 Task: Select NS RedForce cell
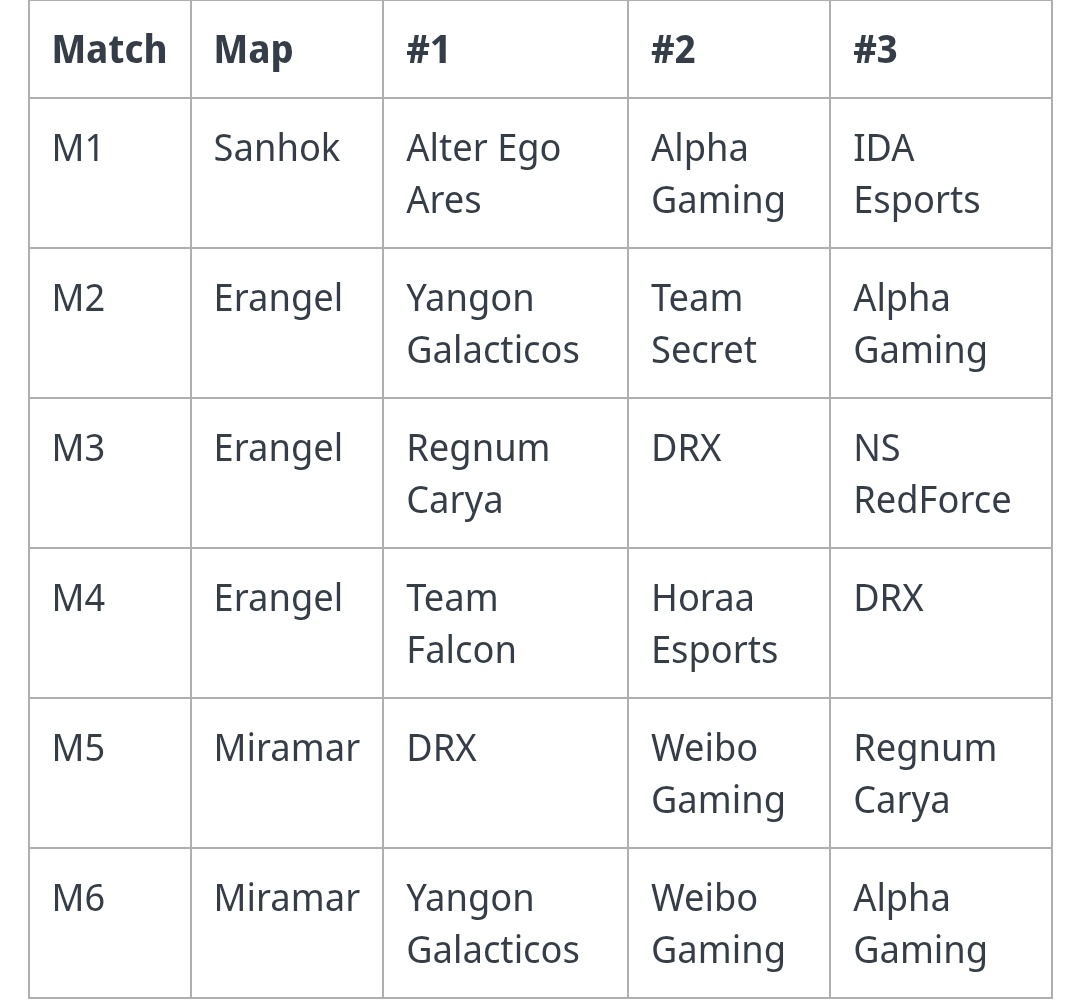click(x=932, y=474)
